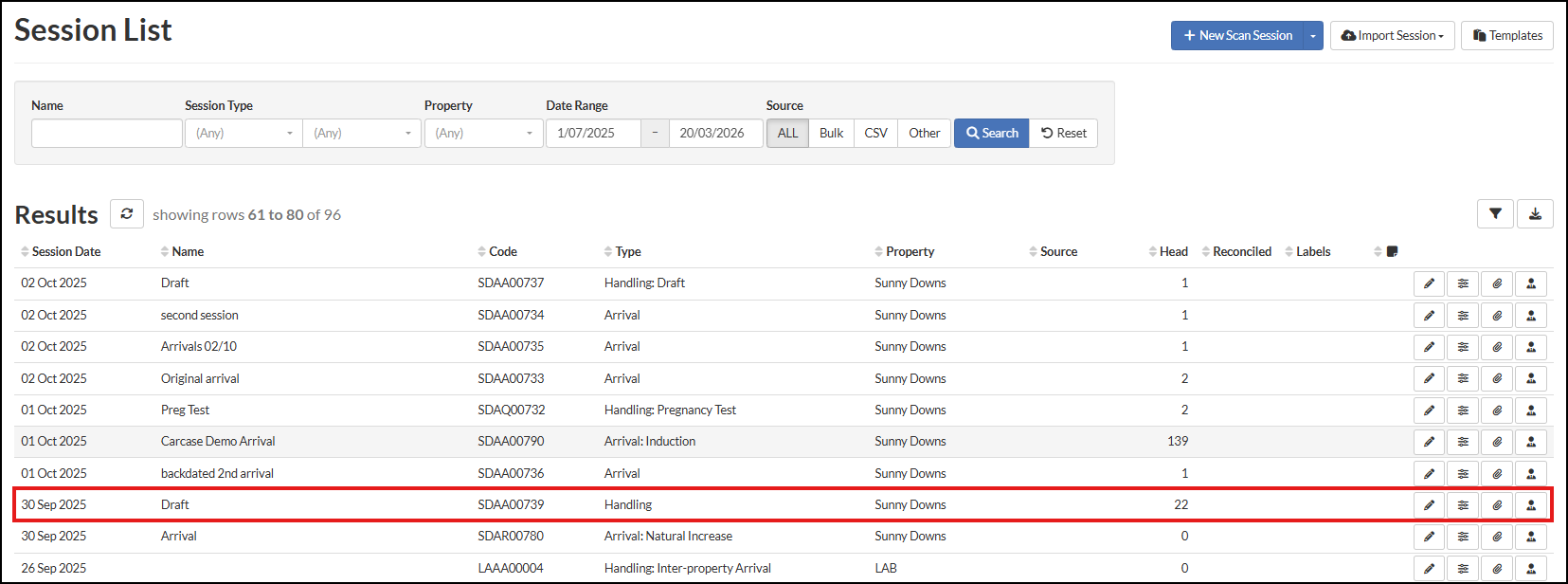Click the refresh results icon button
This screenshot has height=584, width=1568.
coord(127,214)
